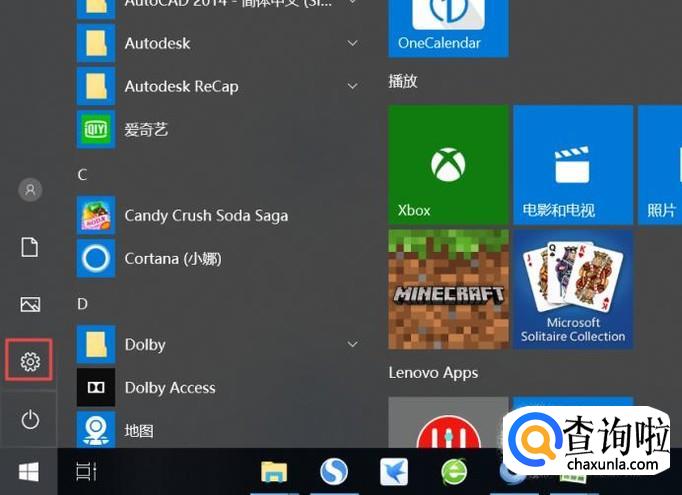
Task: Click the Windows Start button
Action: coord(29,472)
